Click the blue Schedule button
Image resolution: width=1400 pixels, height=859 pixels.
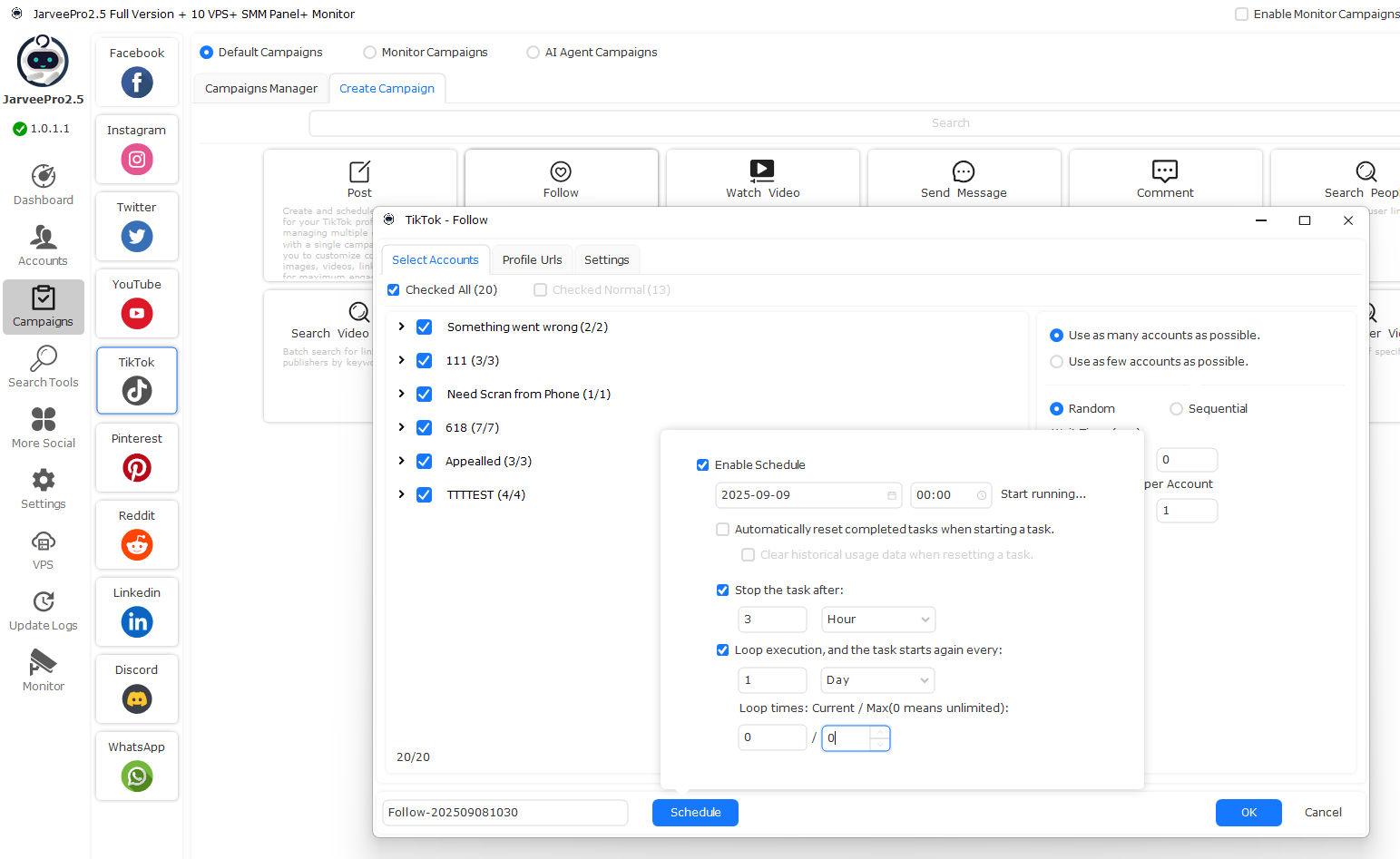click(x=695, y=813)
